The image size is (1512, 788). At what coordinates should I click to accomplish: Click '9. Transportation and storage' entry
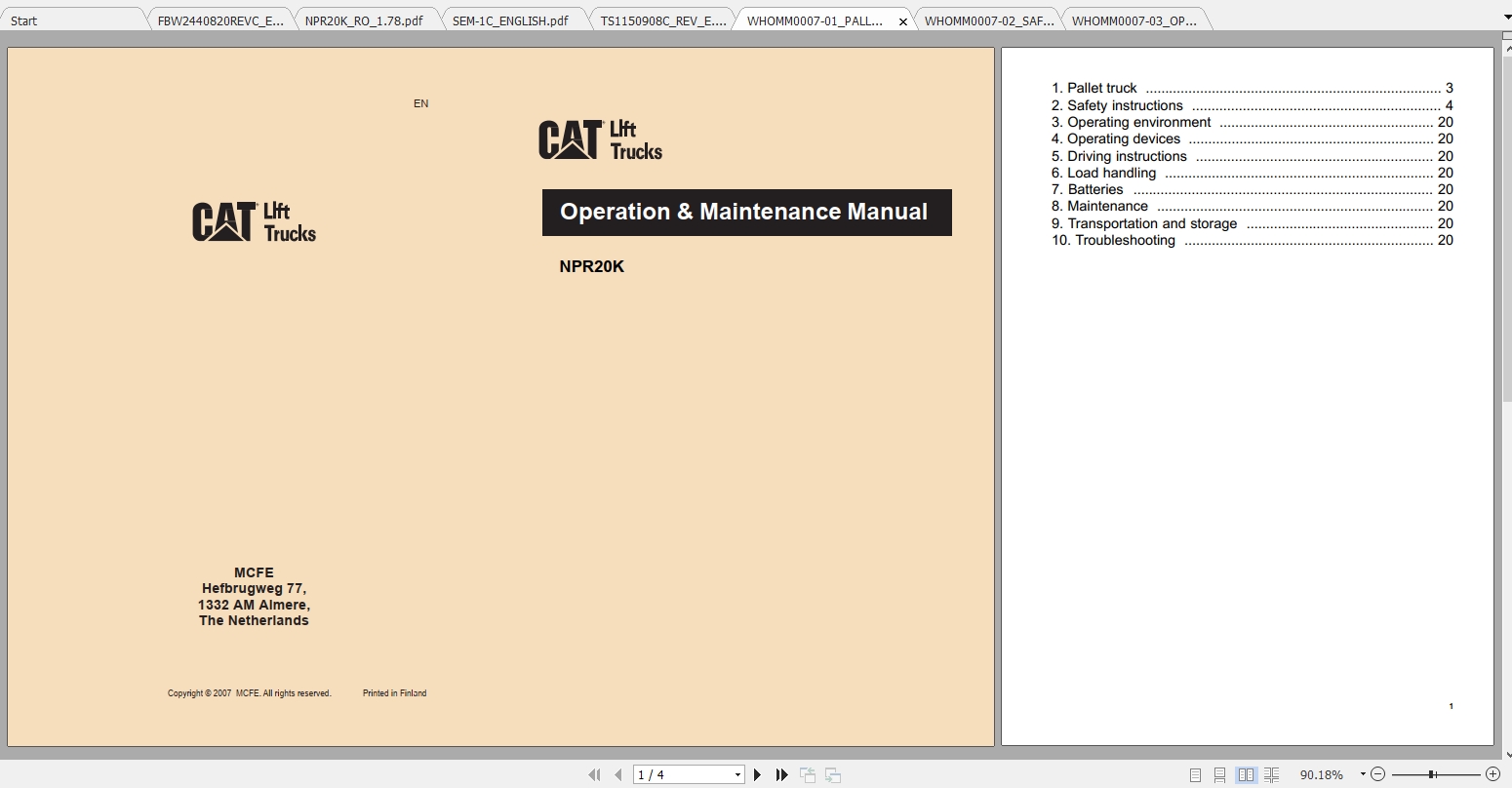pyautogui.click(x=1252, y=223)
